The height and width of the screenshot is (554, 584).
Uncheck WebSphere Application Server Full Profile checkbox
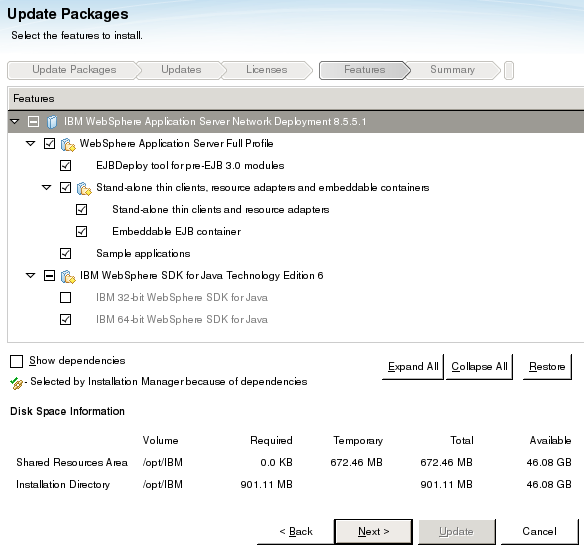coord(49,143)
